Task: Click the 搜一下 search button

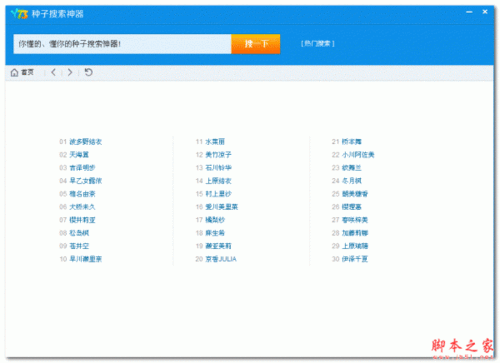Action: click(x=256, y=44)
